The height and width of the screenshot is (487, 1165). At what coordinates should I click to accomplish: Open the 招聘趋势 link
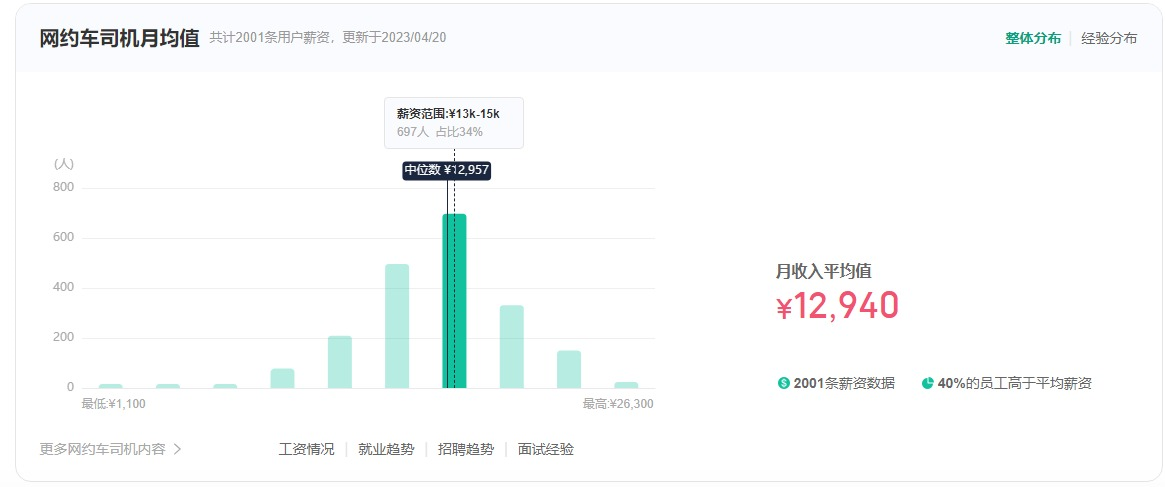coord(466,449)
